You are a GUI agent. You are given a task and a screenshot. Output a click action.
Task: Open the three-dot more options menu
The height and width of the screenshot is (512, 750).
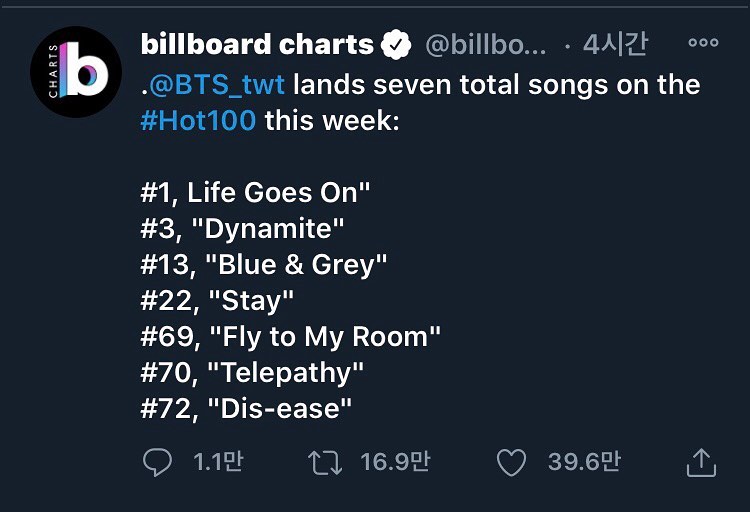coord(703,44)
